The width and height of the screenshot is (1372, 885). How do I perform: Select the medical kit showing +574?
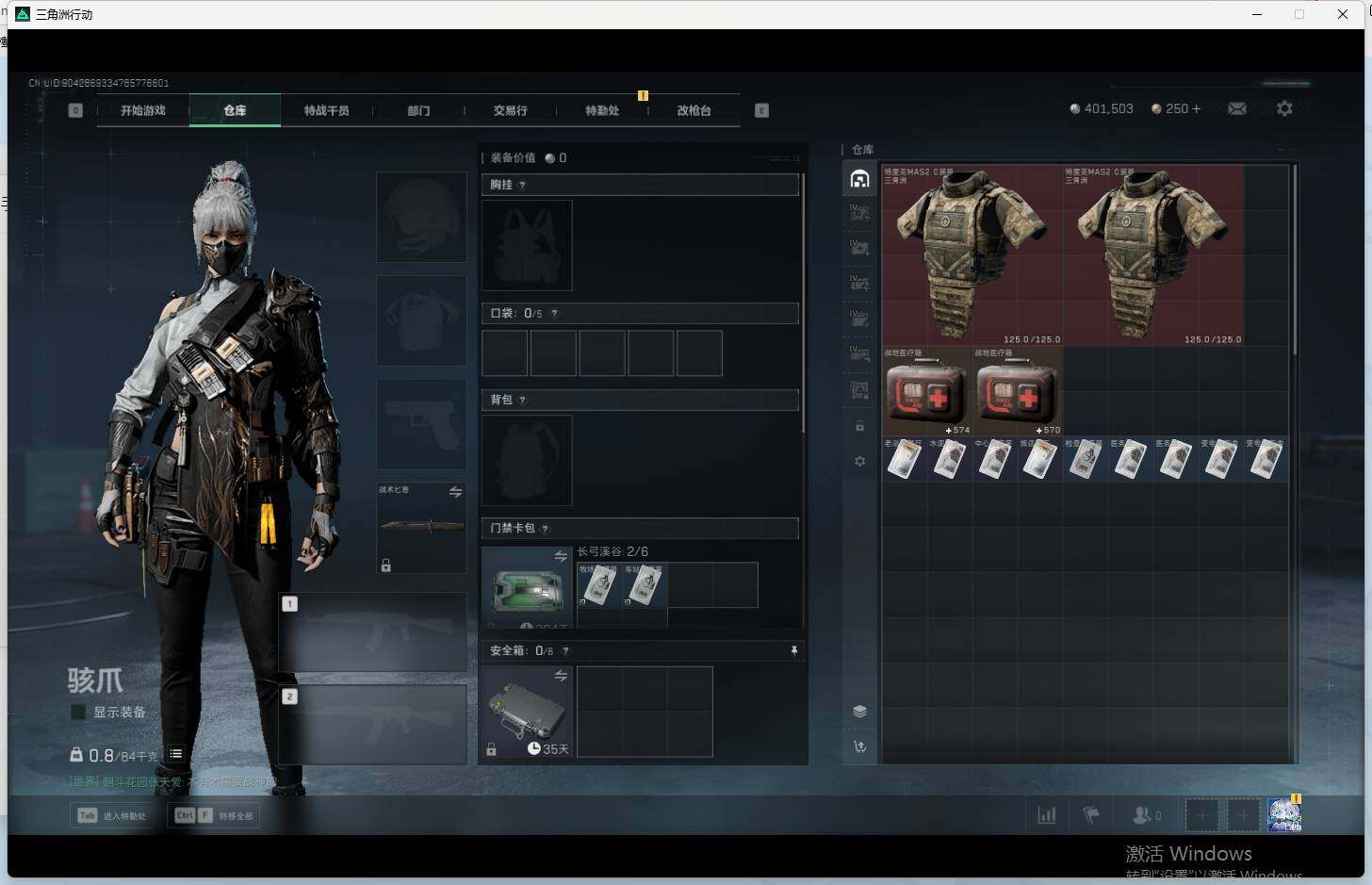[927, 391]
